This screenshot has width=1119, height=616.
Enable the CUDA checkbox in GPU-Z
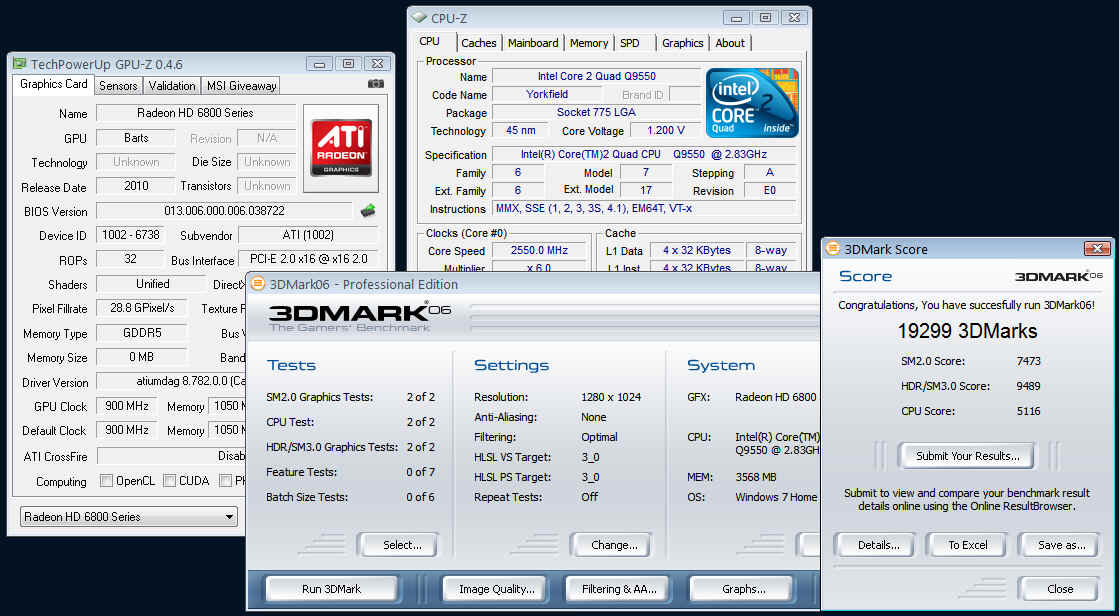[x=169, y=481]
